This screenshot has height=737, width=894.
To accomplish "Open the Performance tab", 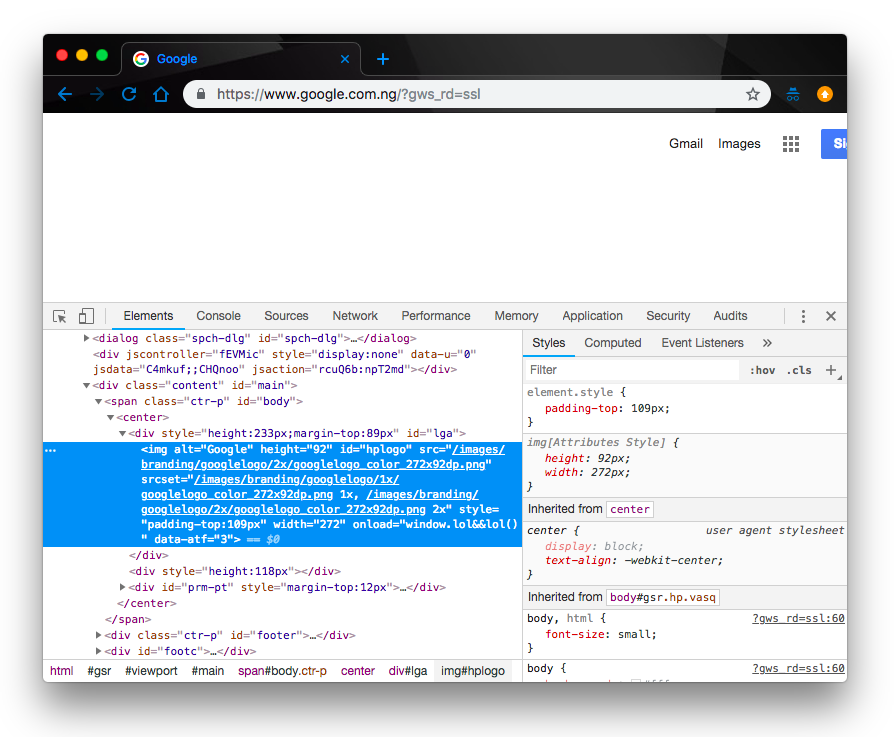I will tap(436, 316).
